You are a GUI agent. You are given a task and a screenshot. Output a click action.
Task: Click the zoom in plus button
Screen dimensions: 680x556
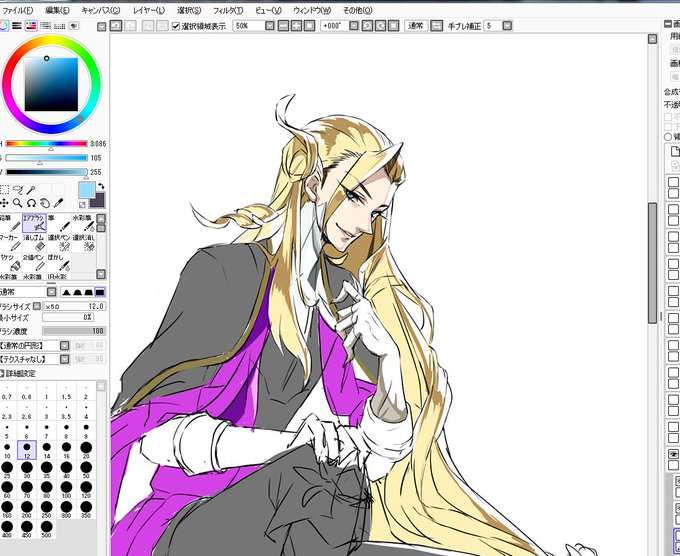(x=296, y=26)
